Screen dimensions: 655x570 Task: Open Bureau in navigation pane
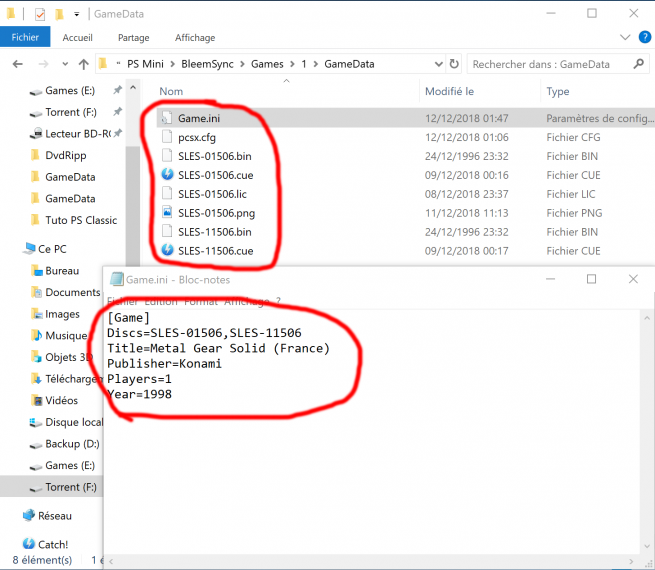(62, 271)
